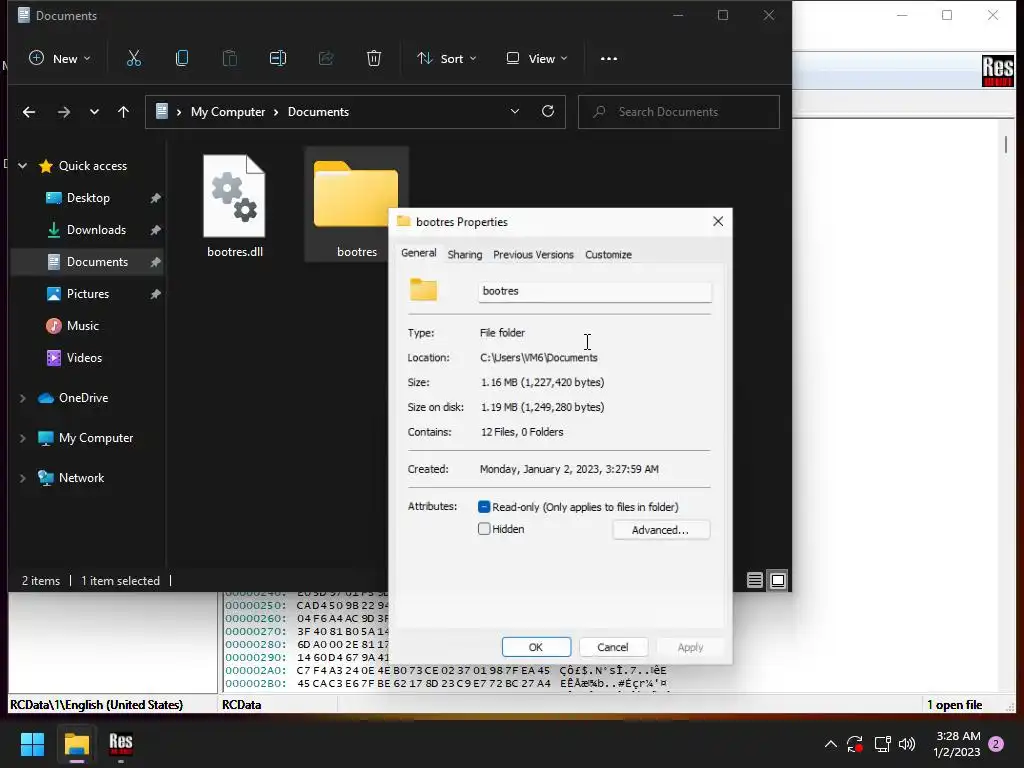Go up one folder level arrow

point(123,112)
